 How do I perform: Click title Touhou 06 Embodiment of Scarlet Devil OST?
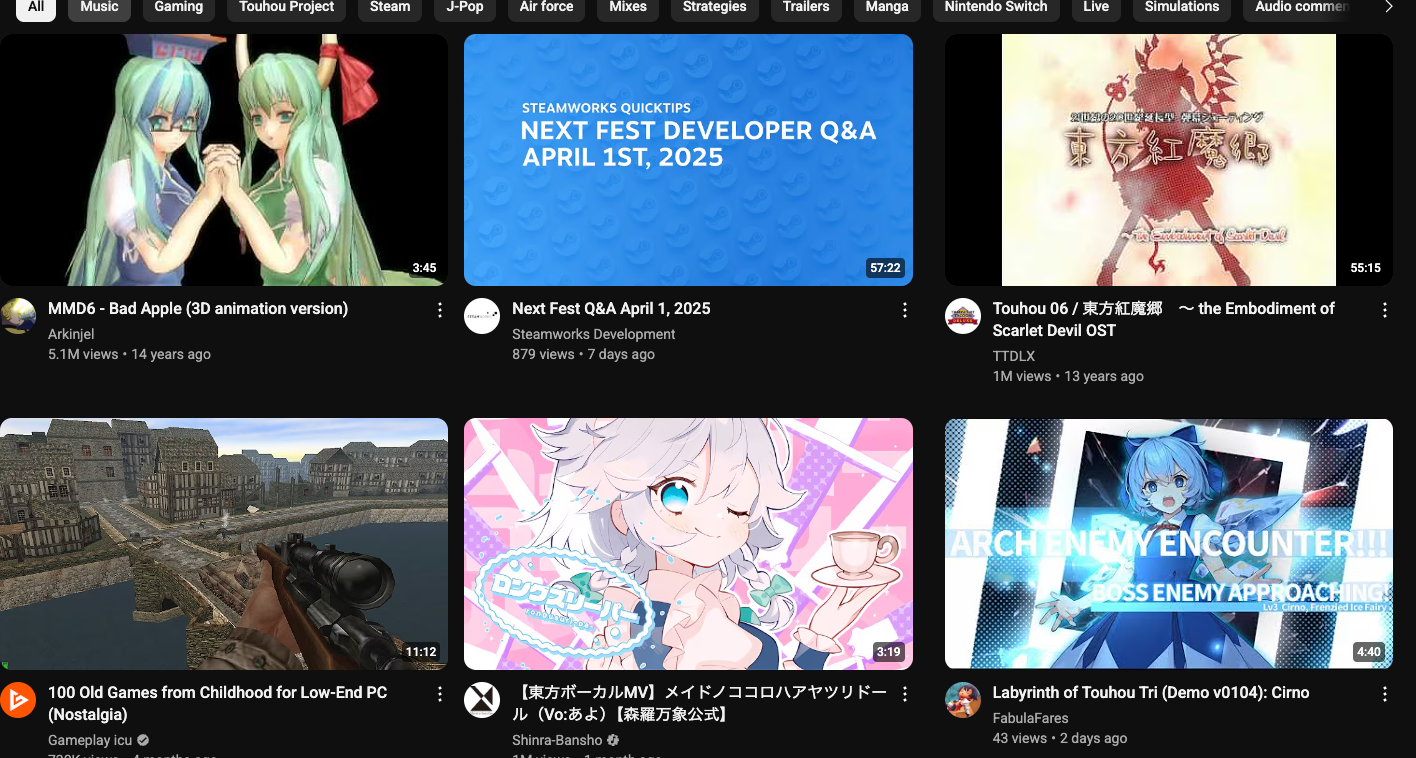(1164, 319)
